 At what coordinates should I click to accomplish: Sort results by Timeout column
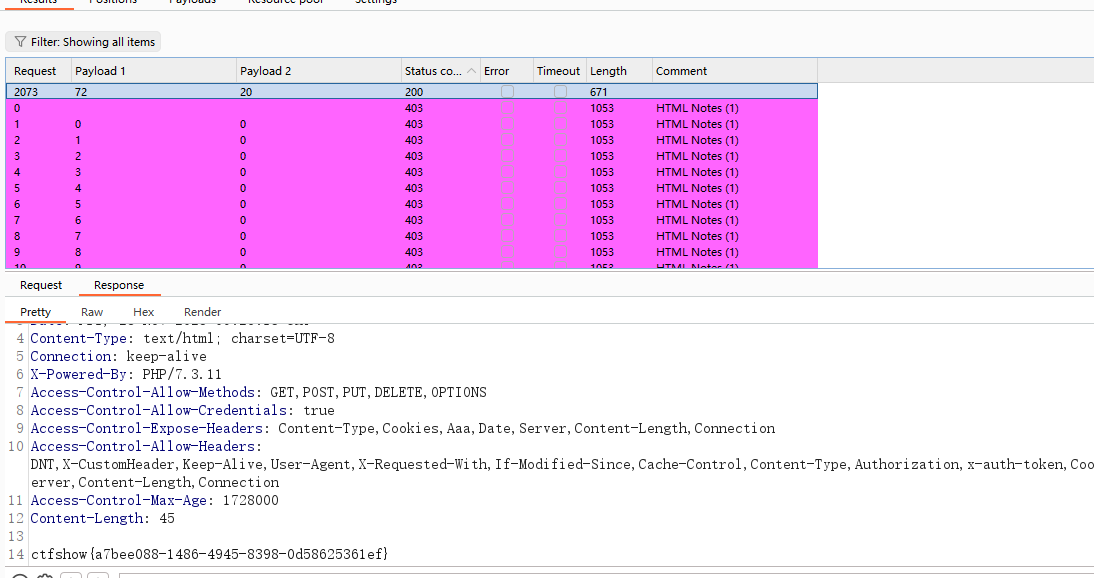560,71
